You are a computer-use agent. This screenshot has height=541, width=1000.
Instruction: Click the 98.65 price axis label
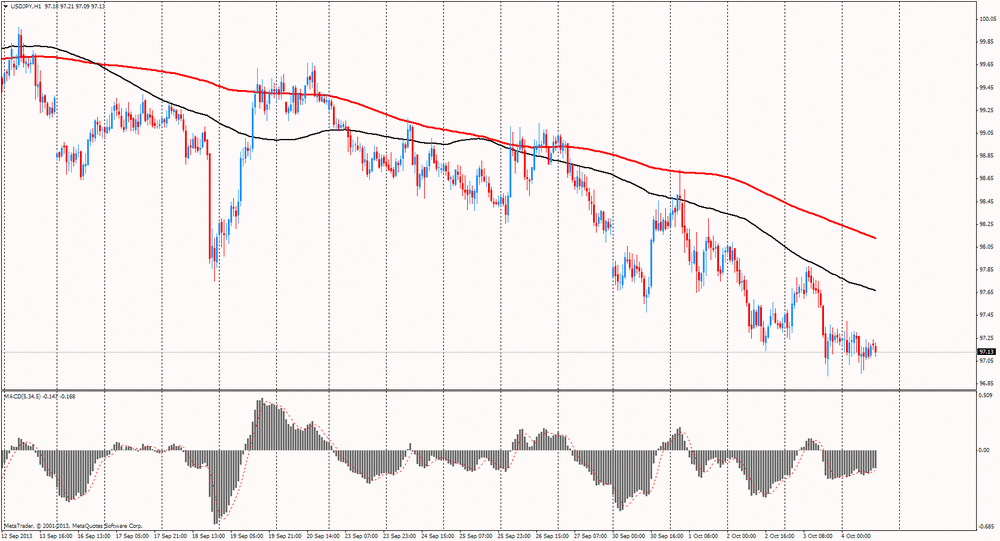[986, 178]
